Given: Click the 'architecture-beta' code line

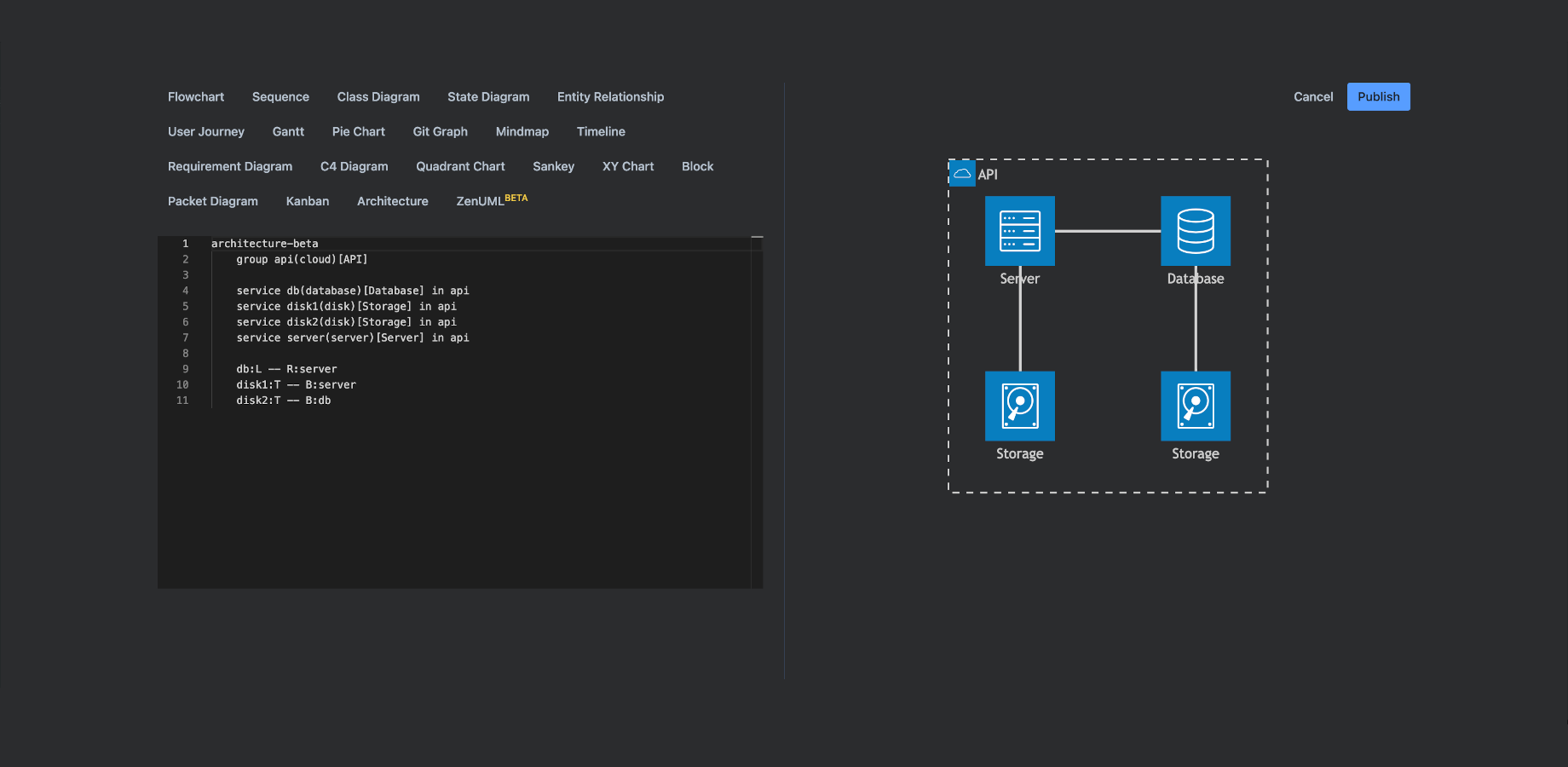Looking at the screenshot, I should 265,244.
